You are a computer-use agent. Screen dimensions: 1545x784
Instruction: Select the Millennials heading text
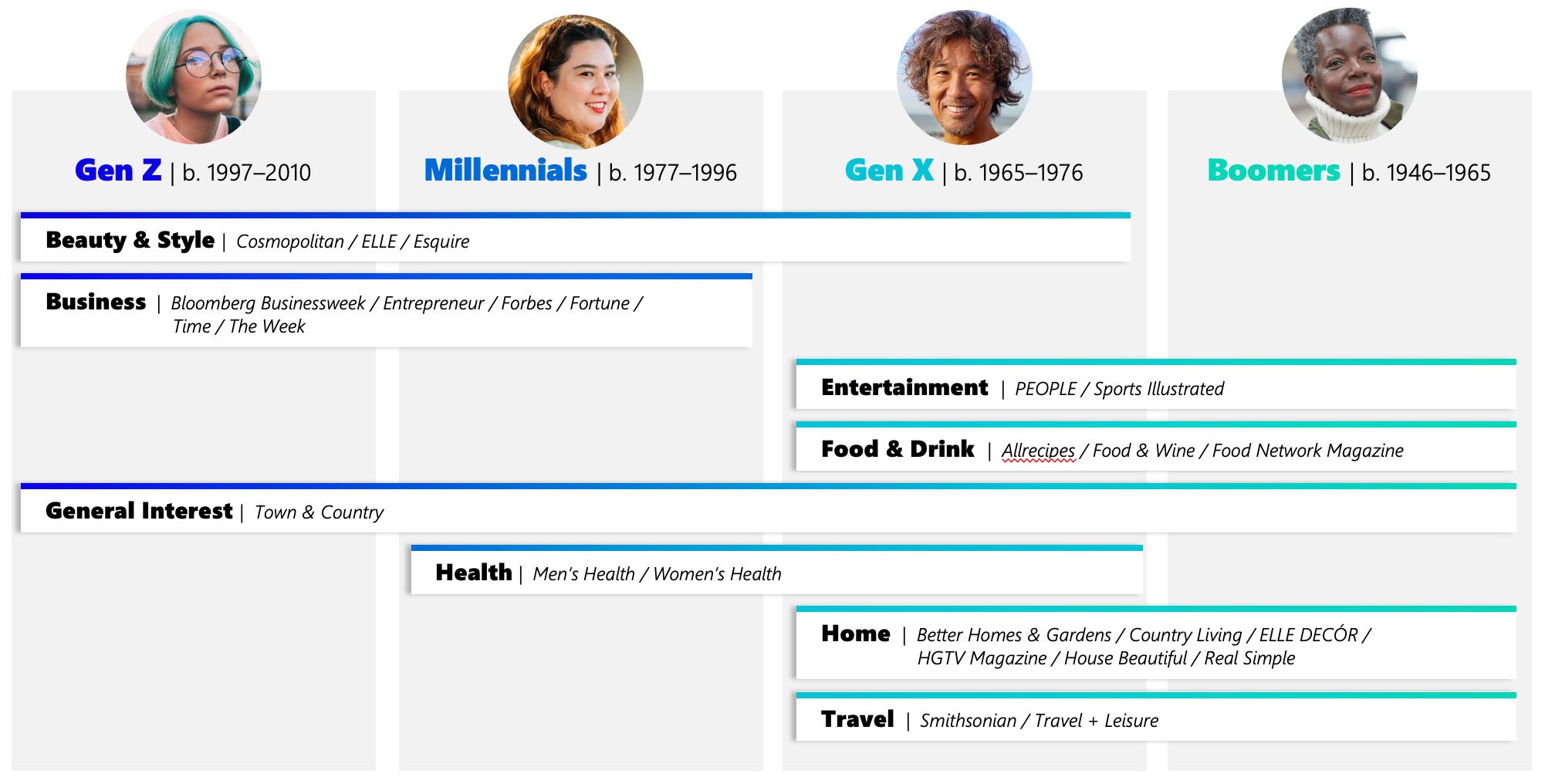coord(505,171)
